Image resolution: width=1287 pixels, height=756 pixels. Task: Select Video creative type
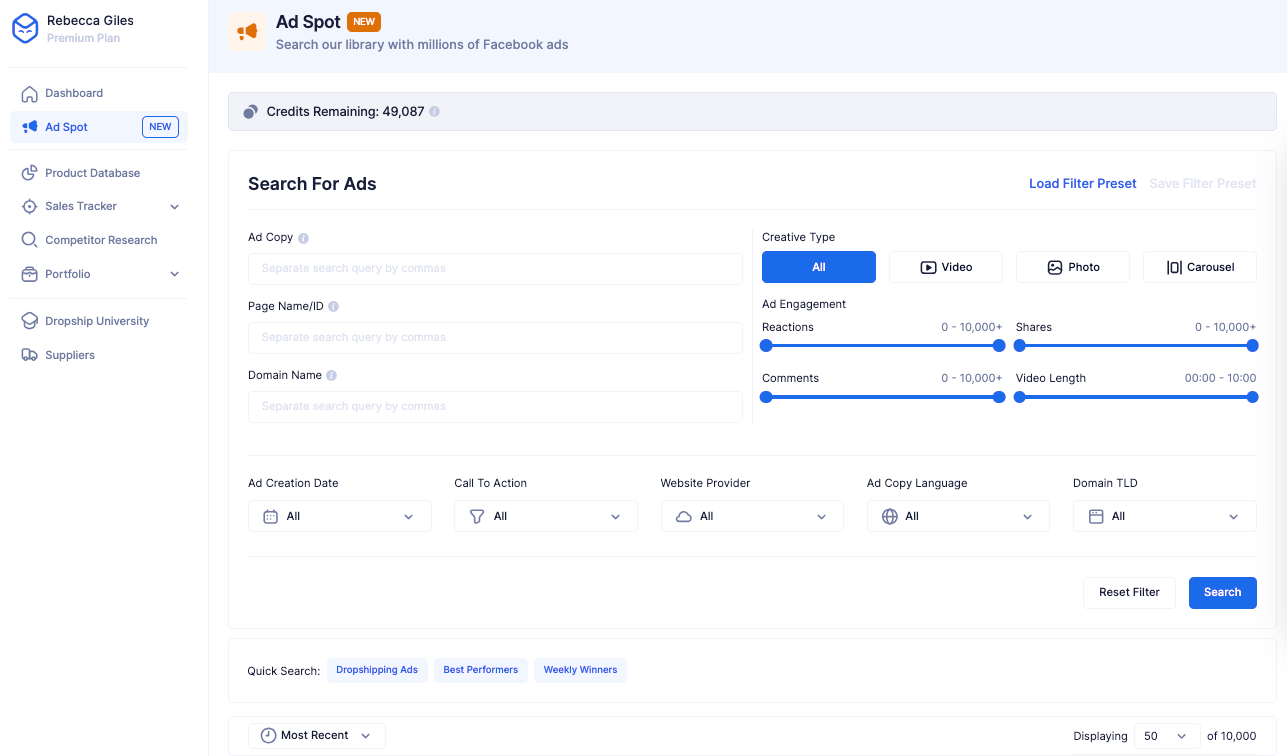tap(945, 267)
